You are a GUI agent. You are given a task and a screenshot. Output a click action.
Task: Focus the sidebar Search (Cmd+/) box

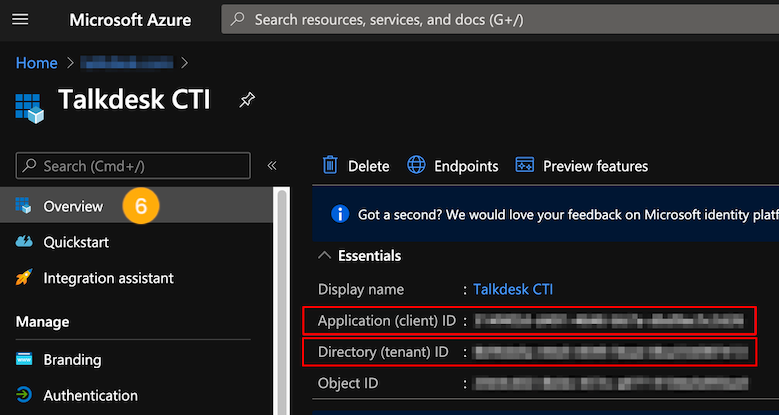click(x=133, y=166)
